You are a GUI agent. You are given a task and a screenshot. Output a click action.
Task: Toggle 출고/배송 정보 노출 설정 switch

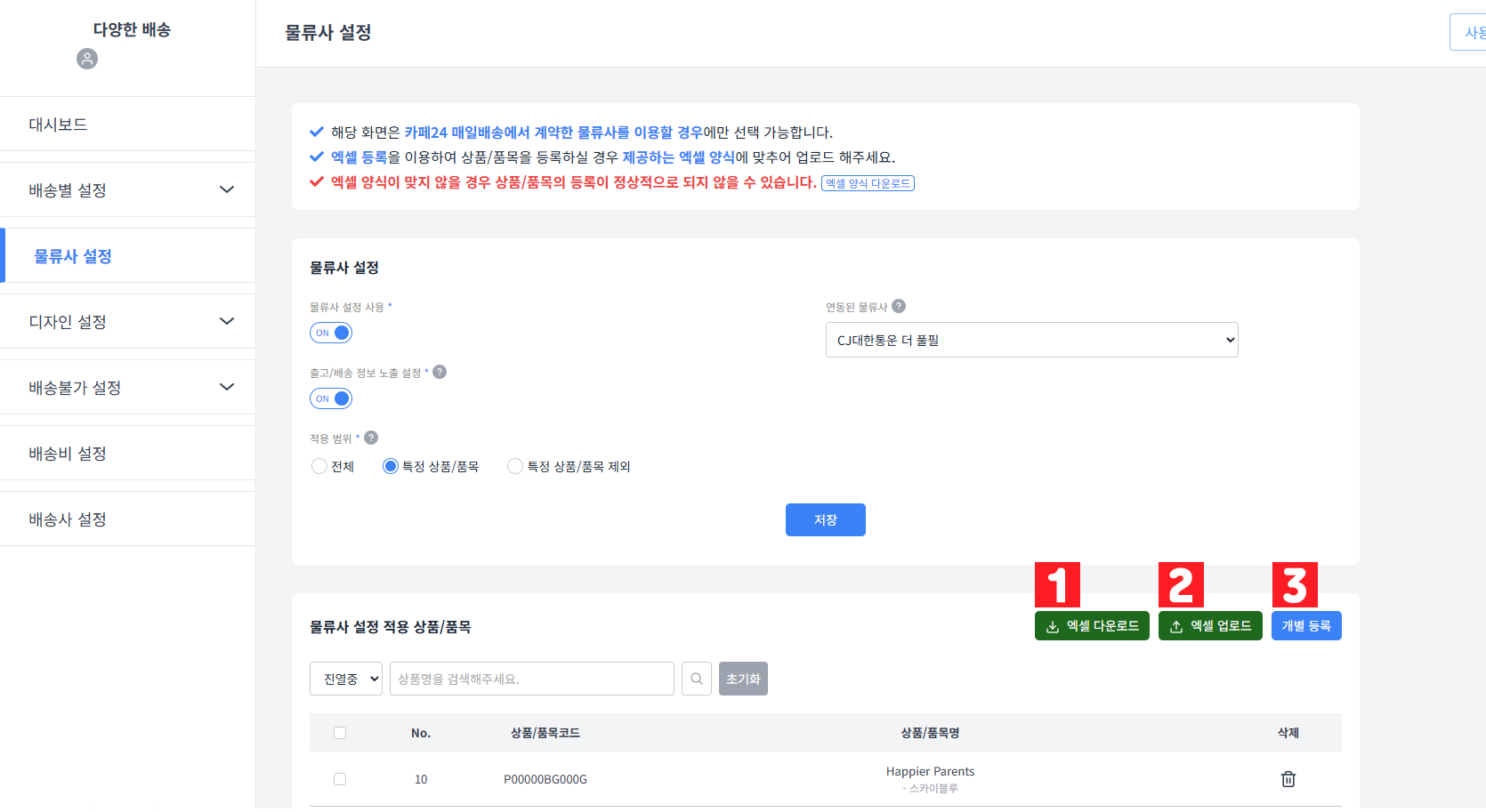(330, 398)
